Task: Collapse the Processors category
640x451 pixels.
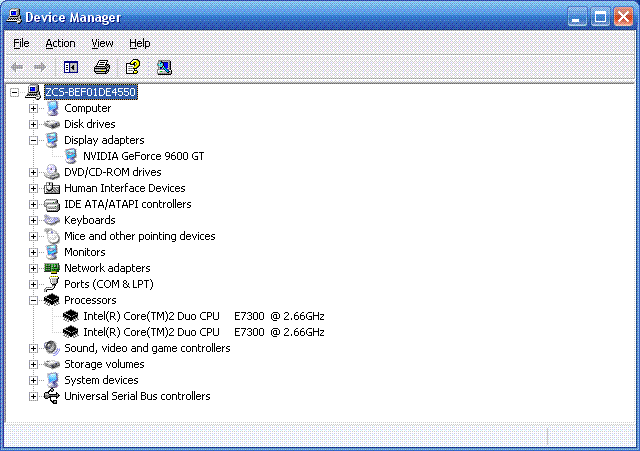Action: coord(33,300)
